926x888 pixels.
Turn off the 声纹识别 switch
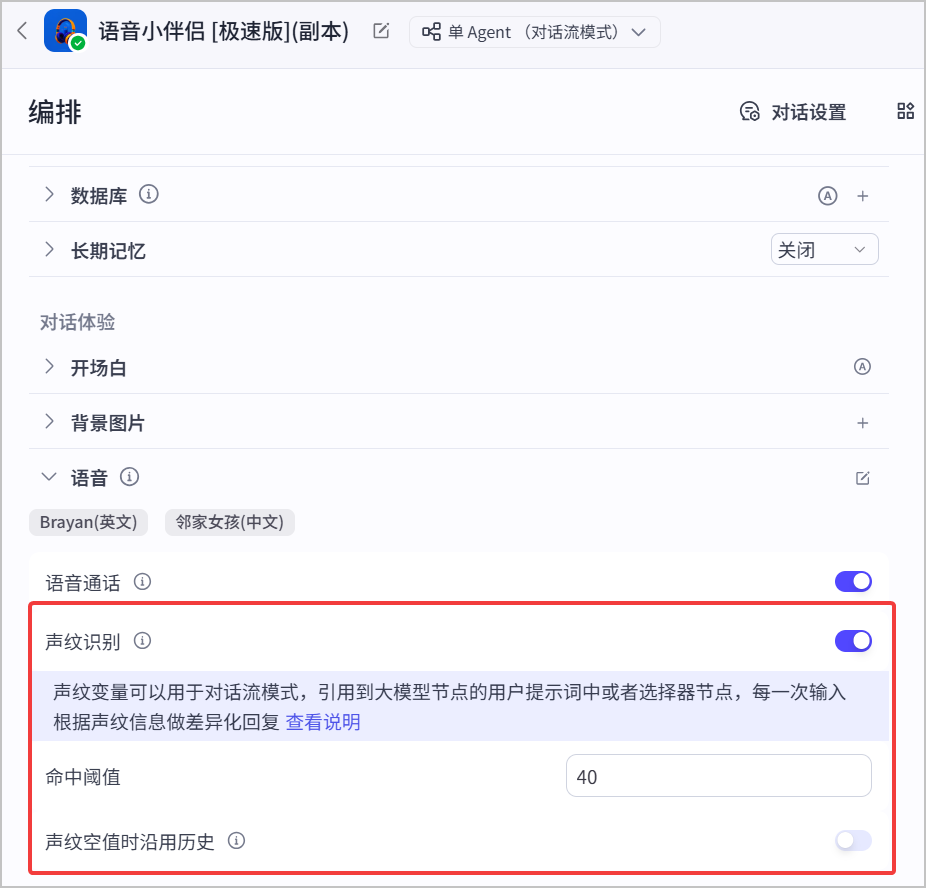[853, 641]
